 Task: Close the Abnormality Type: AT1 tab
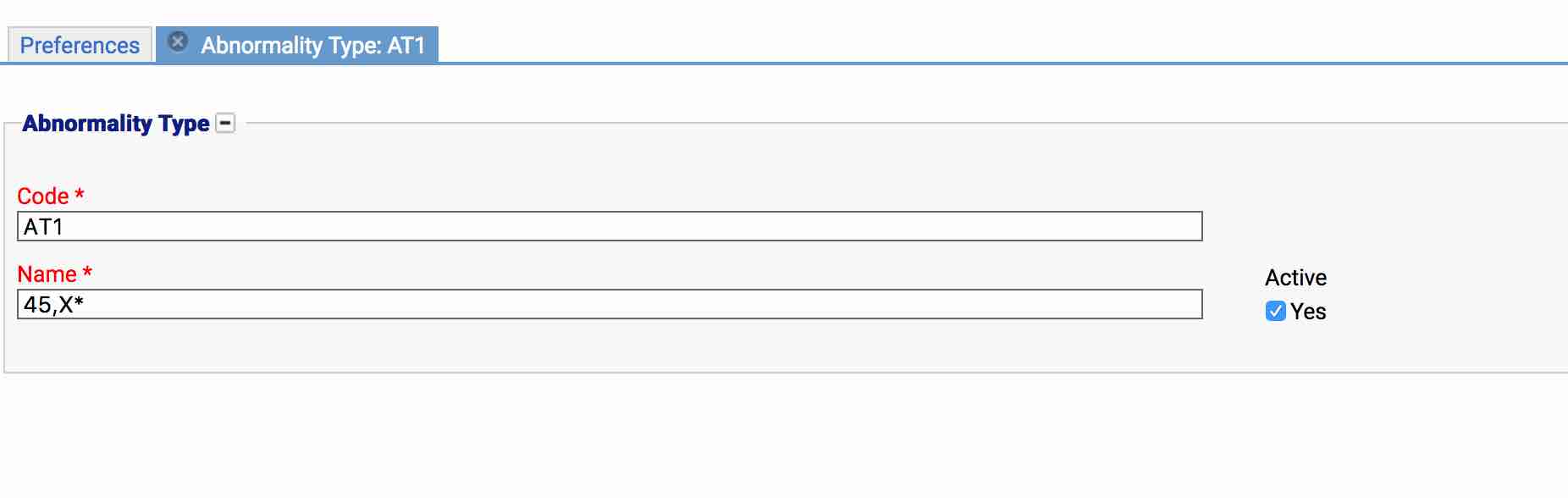coord(178,41)
